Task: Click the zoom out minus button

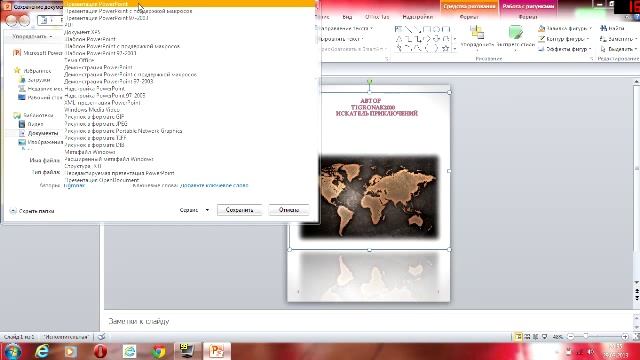Action: [571, 337]
